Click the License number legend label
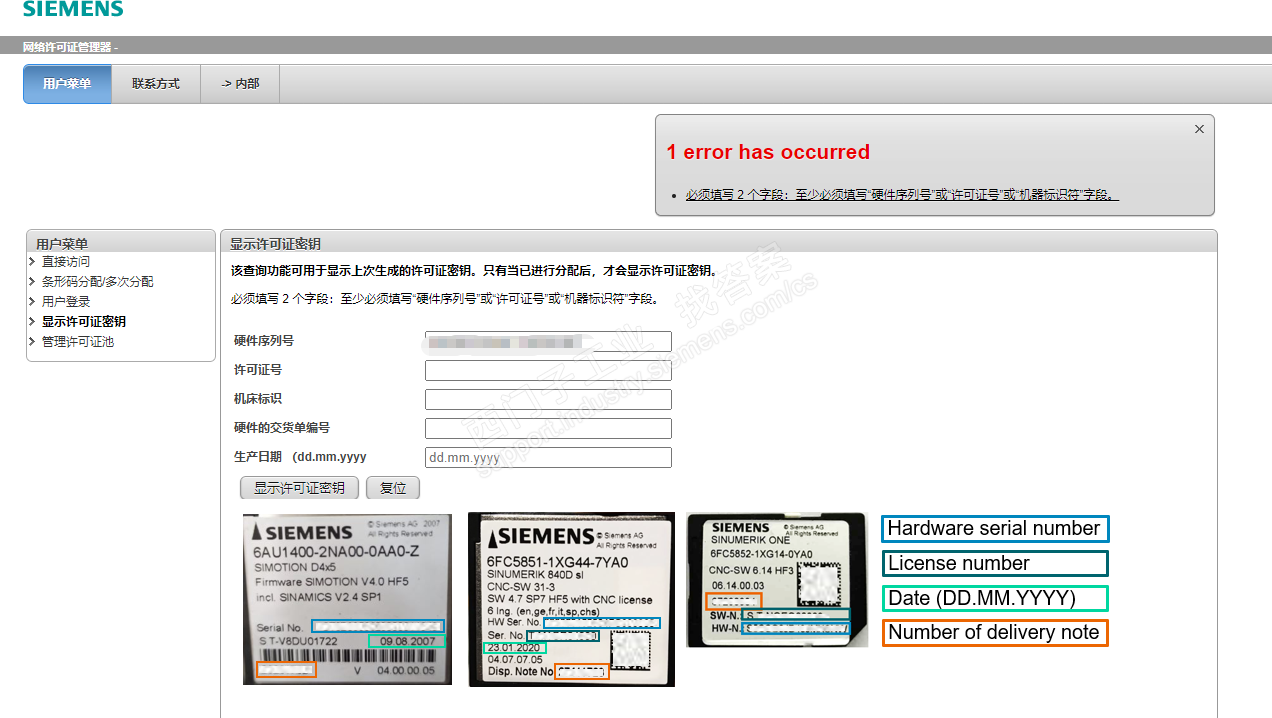Screen dimensions: 1272x718 (x=995, y=564)
